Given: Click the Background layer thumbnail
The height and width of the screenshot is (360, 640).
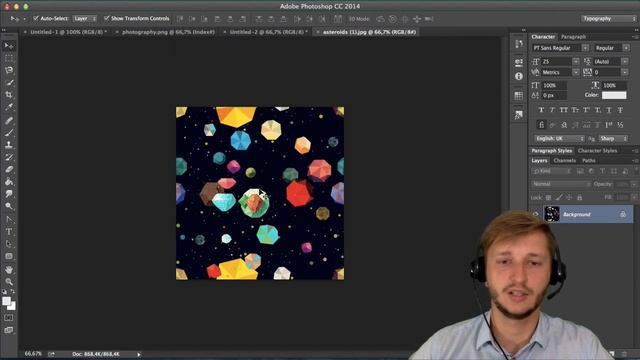Looking at the screenshot, I should [x=551, y=214].
